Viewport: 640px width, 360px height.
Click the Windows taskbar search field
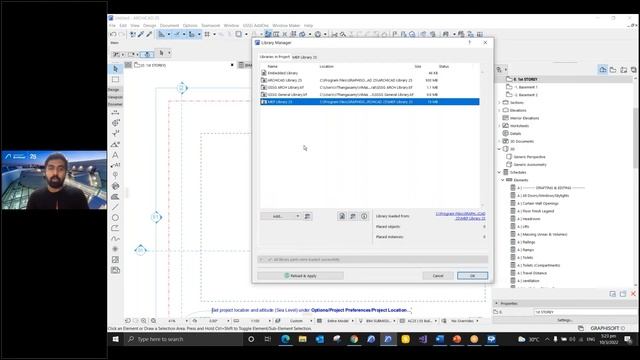[184, 339]
